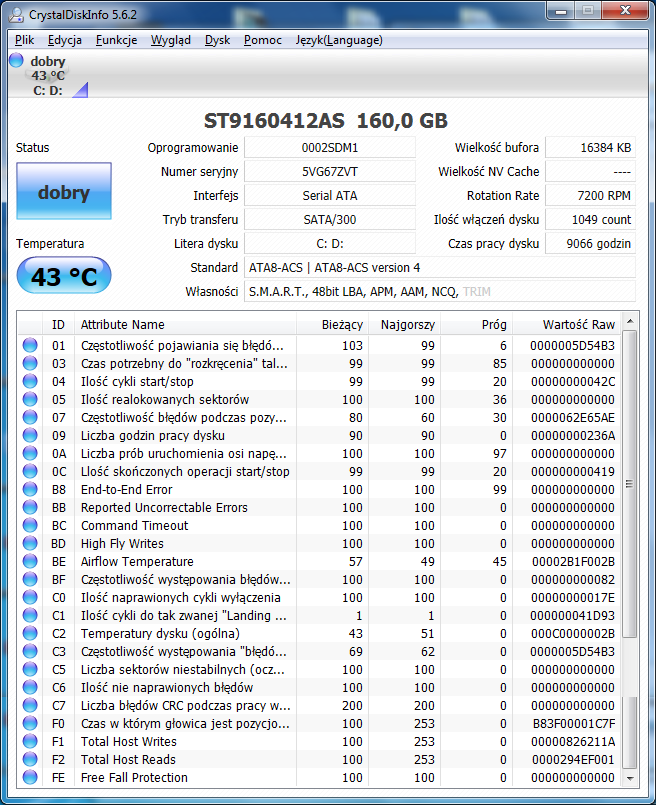656x805 pixels.
Task: Select 'Ilość nie naprawionych błędów' attribute name
Action: coord(167,687)
